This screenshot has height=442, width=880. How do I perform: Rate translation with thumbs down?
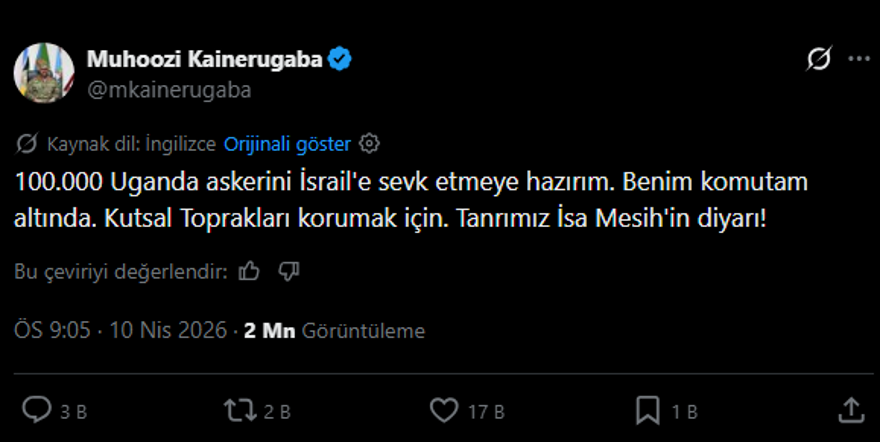[x=289, y=271]
